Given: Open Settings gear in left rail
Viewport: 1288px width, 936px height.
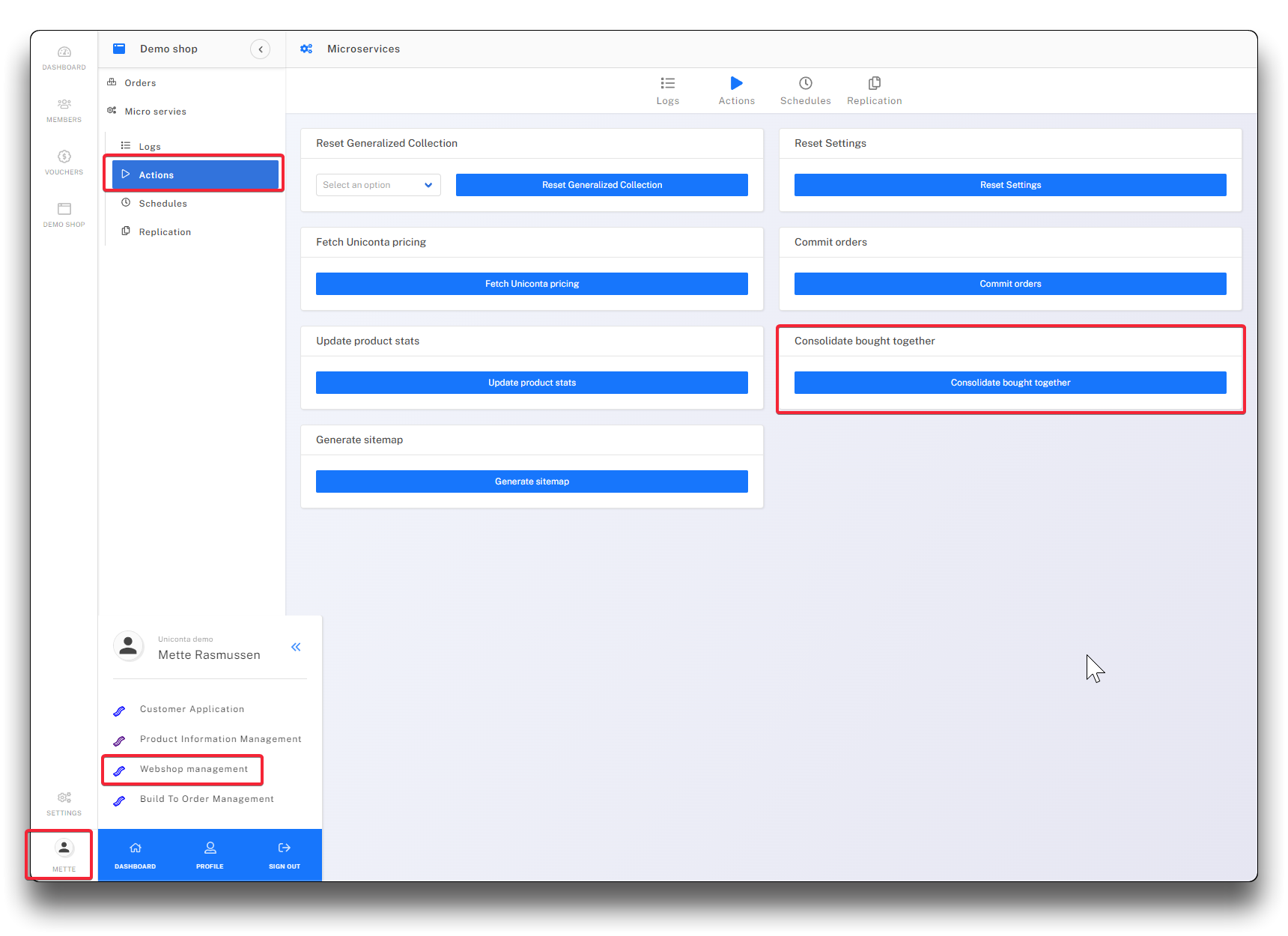Looking at the screenshot, I should [x=64, y=798].
